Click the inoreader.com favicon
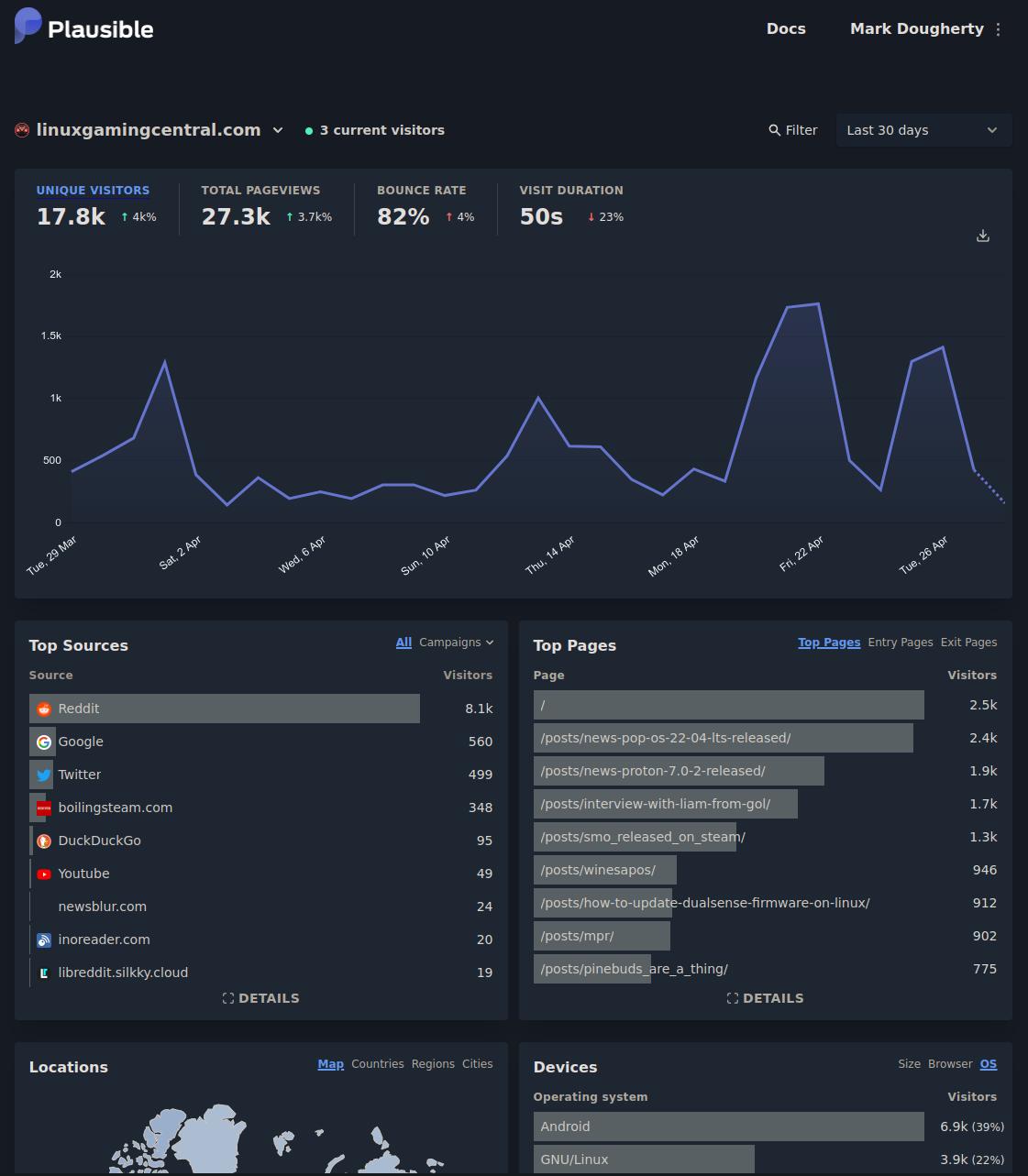Screen dimensions: 1028x1176 [43, 940]
